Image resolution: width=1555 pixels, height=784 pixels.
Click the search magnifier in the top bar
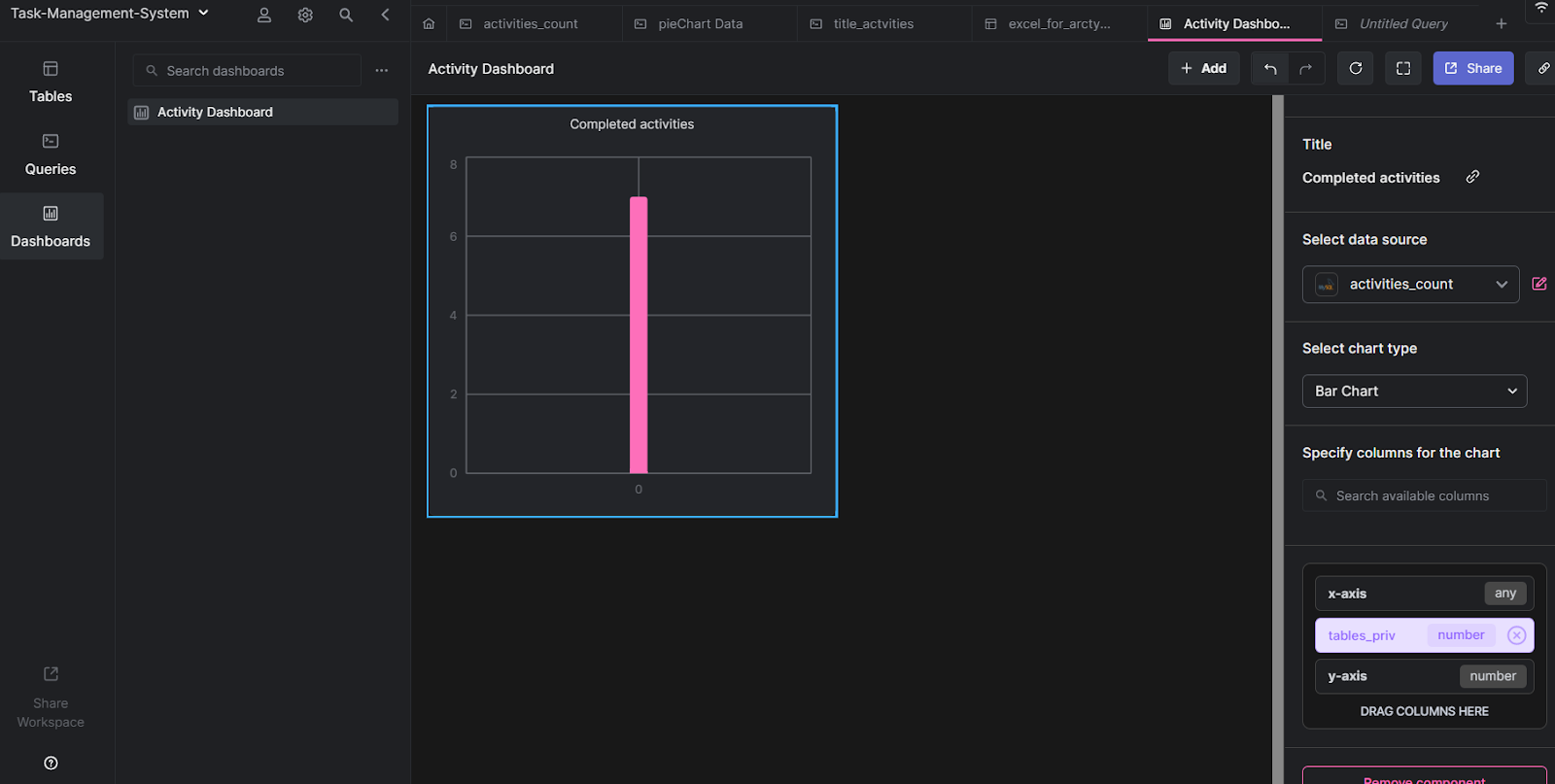coord(346,15)
